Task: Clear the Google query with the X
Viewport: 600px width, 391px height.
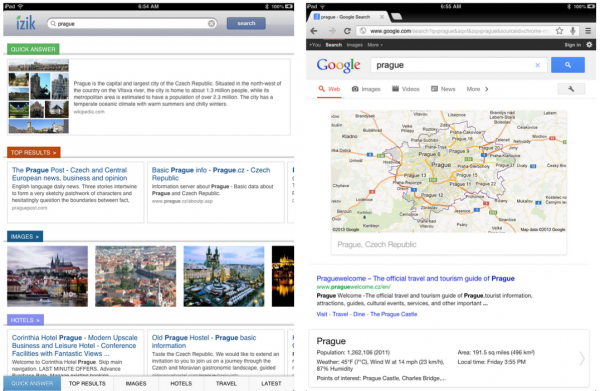Action: 537,65
